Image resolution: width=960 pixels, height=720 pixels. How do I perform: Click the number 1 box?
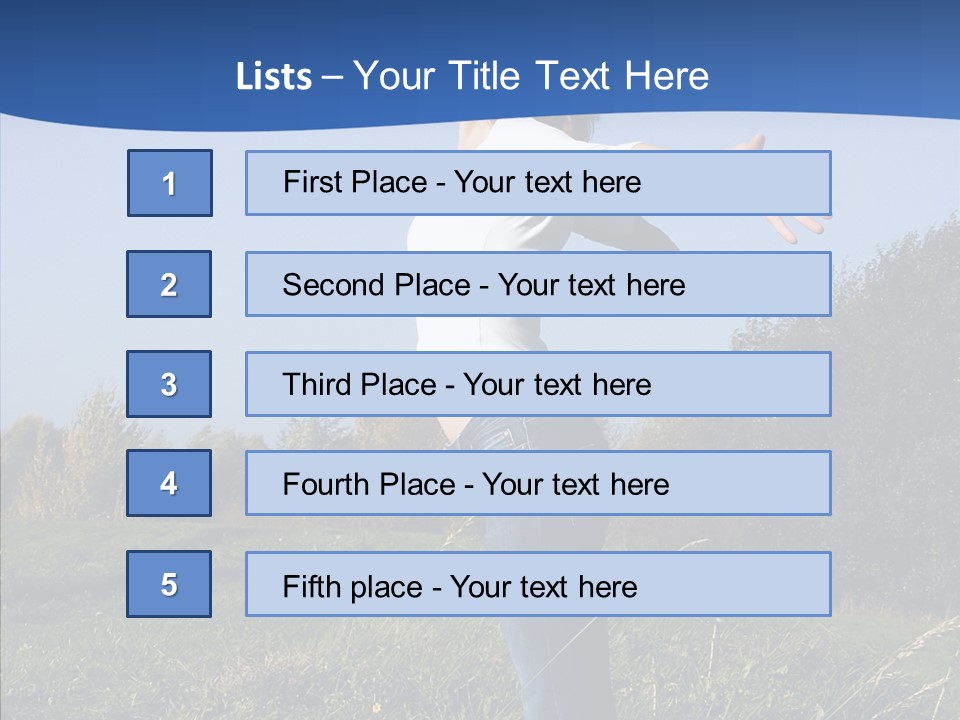tap(170, 183)
